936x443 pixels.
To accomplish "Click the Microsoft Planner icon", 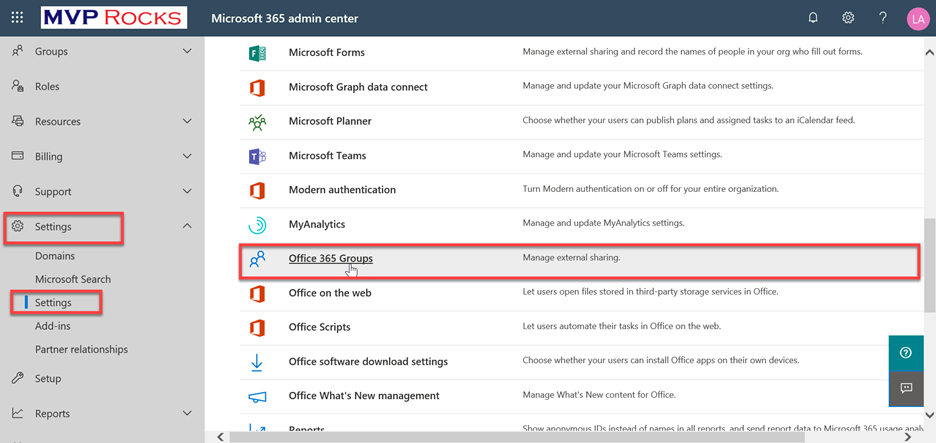I will [x=257, y=122].
